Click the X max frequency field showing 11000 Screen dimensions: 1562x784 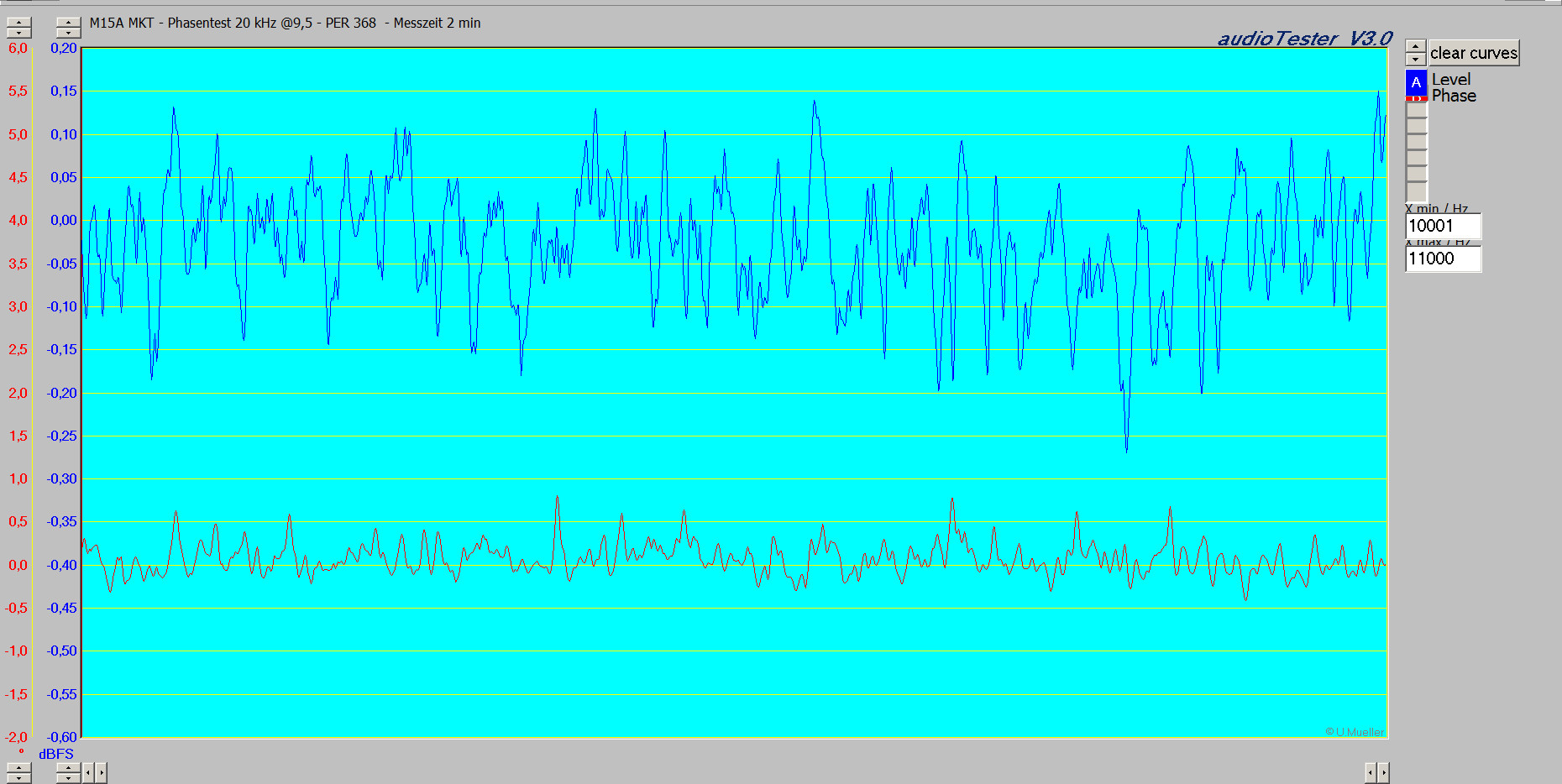point(1443,259)
